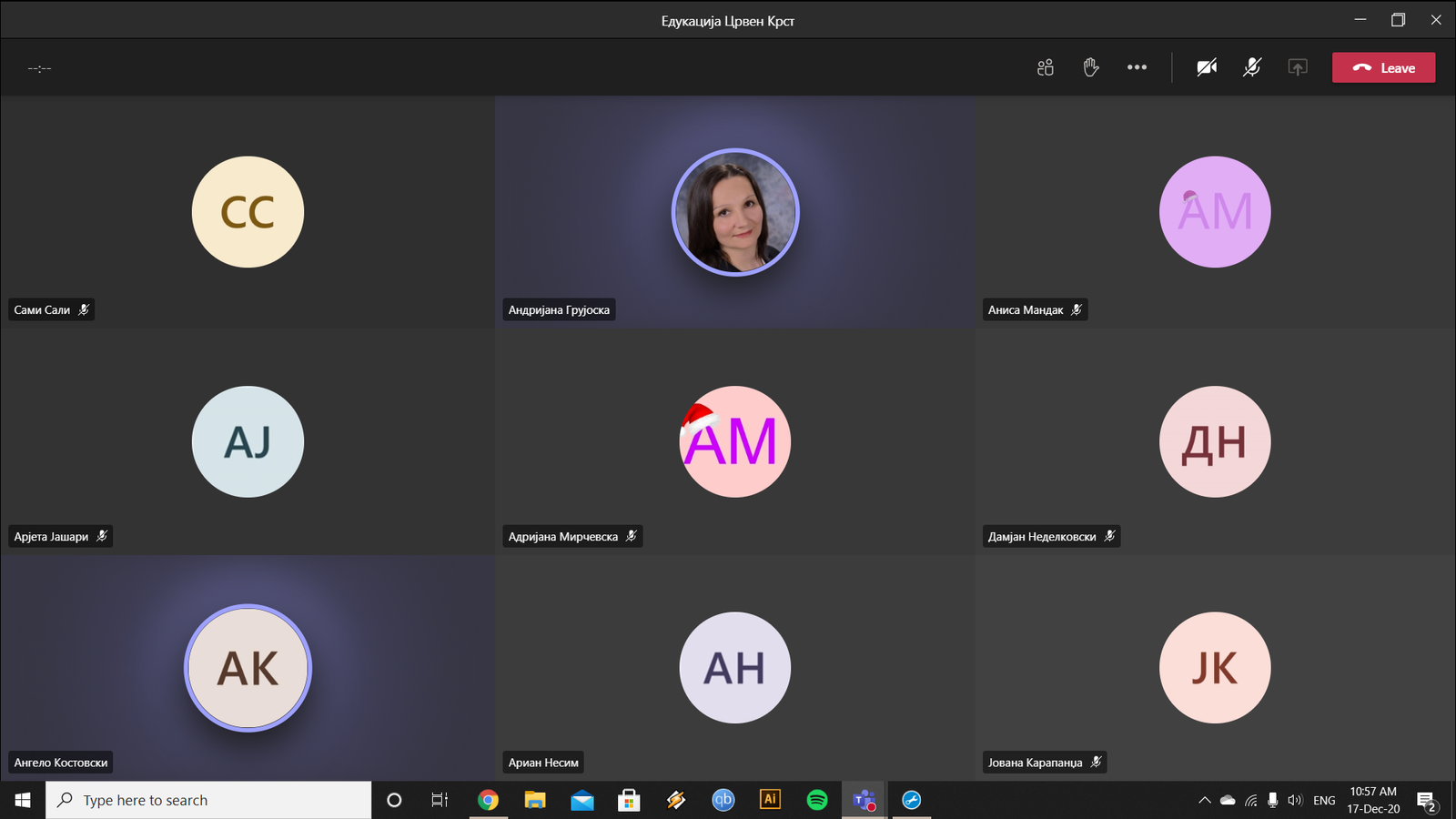This screenshot has height=819, width=1456.
Task: Click the Type here to search box
Action: point(209,800)
